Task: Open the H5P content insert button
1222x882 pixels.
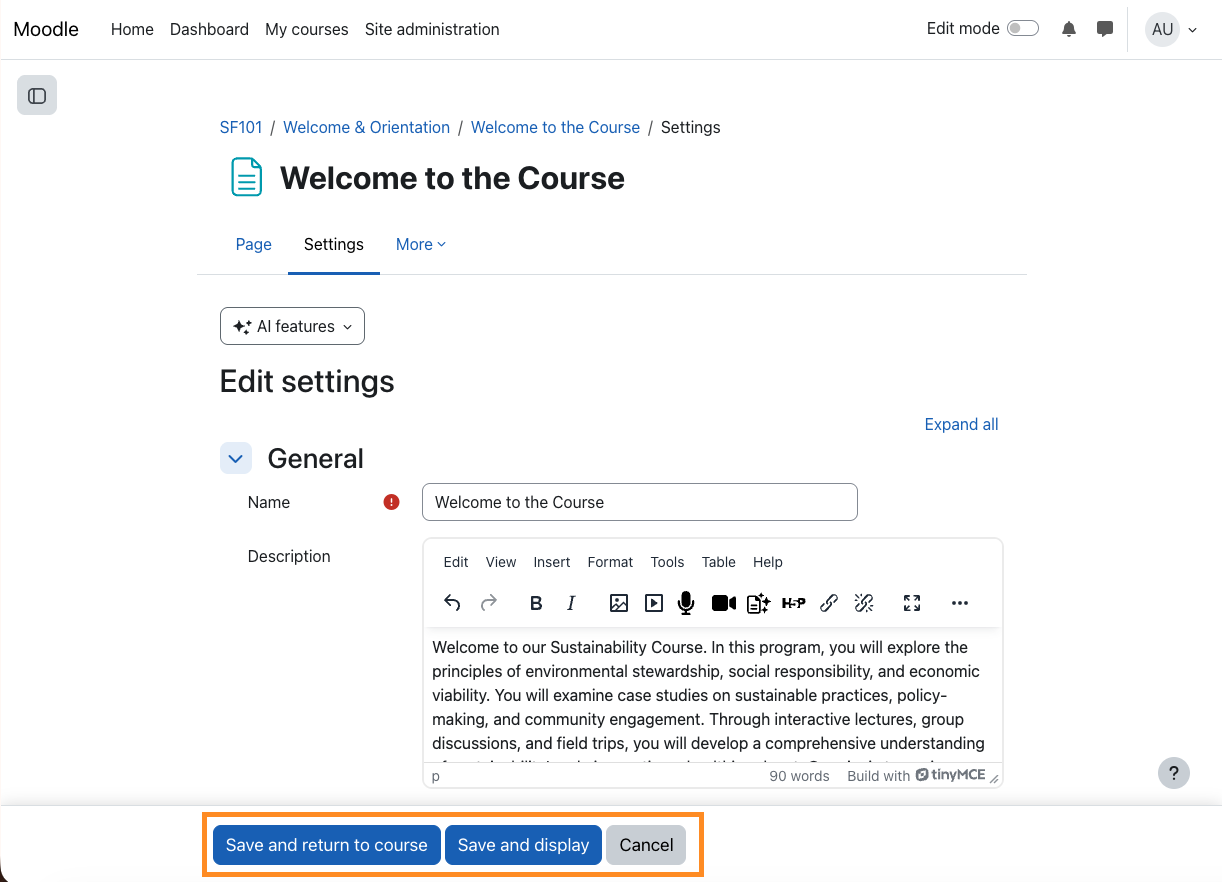Action: pyautogui.click(x=793, y=603)
